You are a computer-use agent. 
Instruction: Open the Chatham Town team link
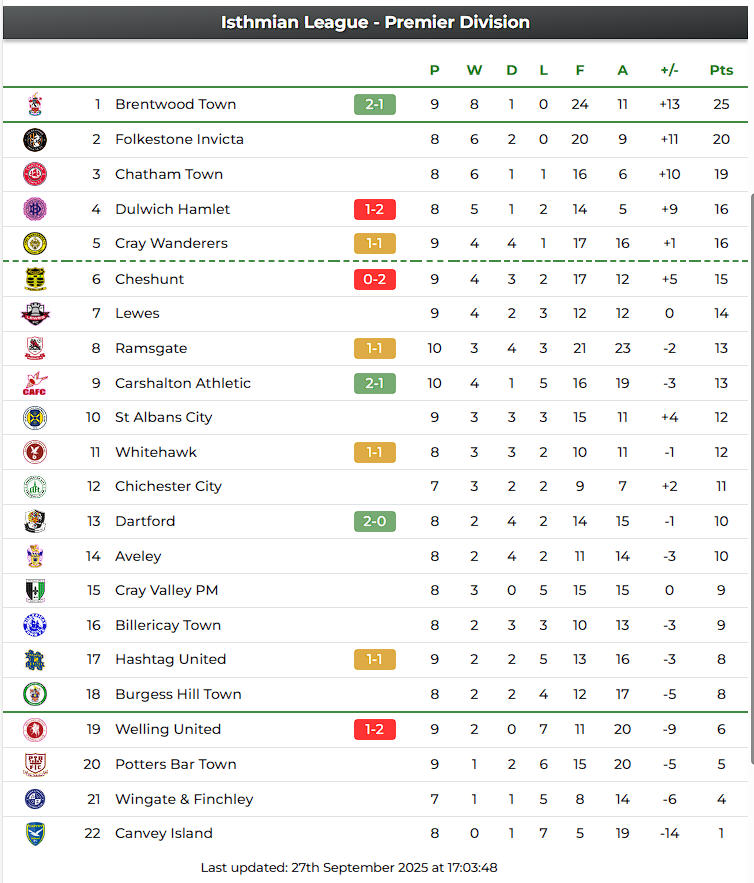[169, 174]
